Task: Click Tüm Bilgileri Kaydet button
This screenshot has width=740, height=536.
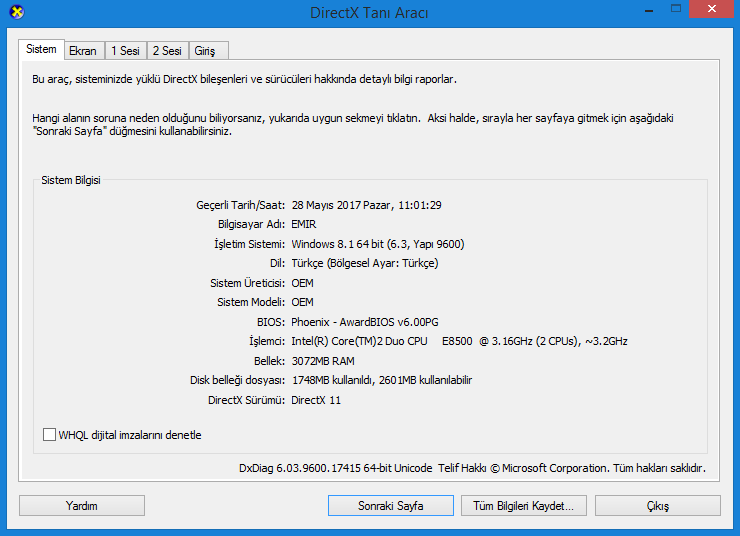Action: 524,506
